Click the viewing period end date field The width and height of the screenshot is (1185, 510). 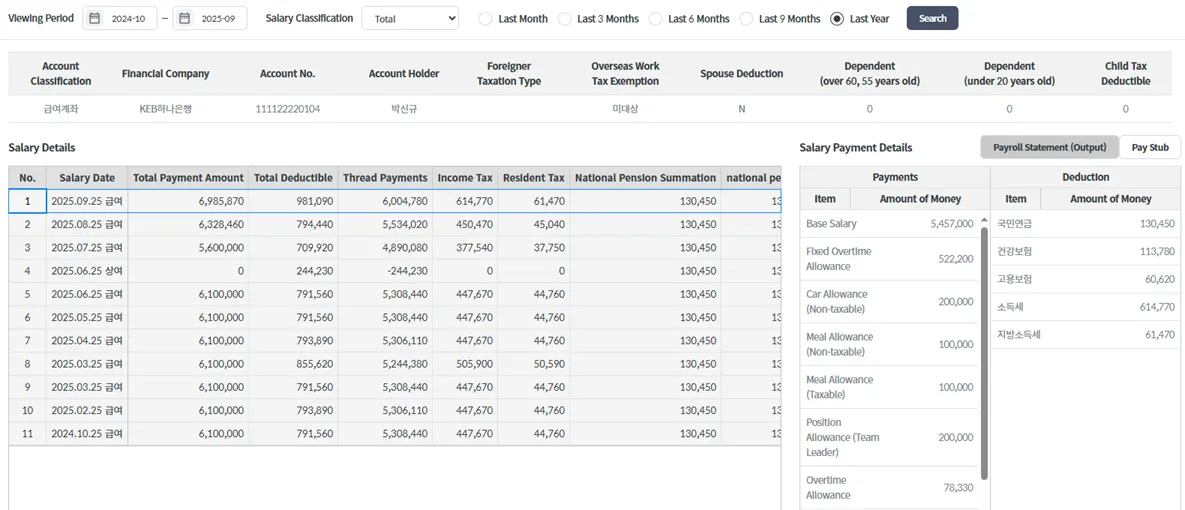point(218,19)
